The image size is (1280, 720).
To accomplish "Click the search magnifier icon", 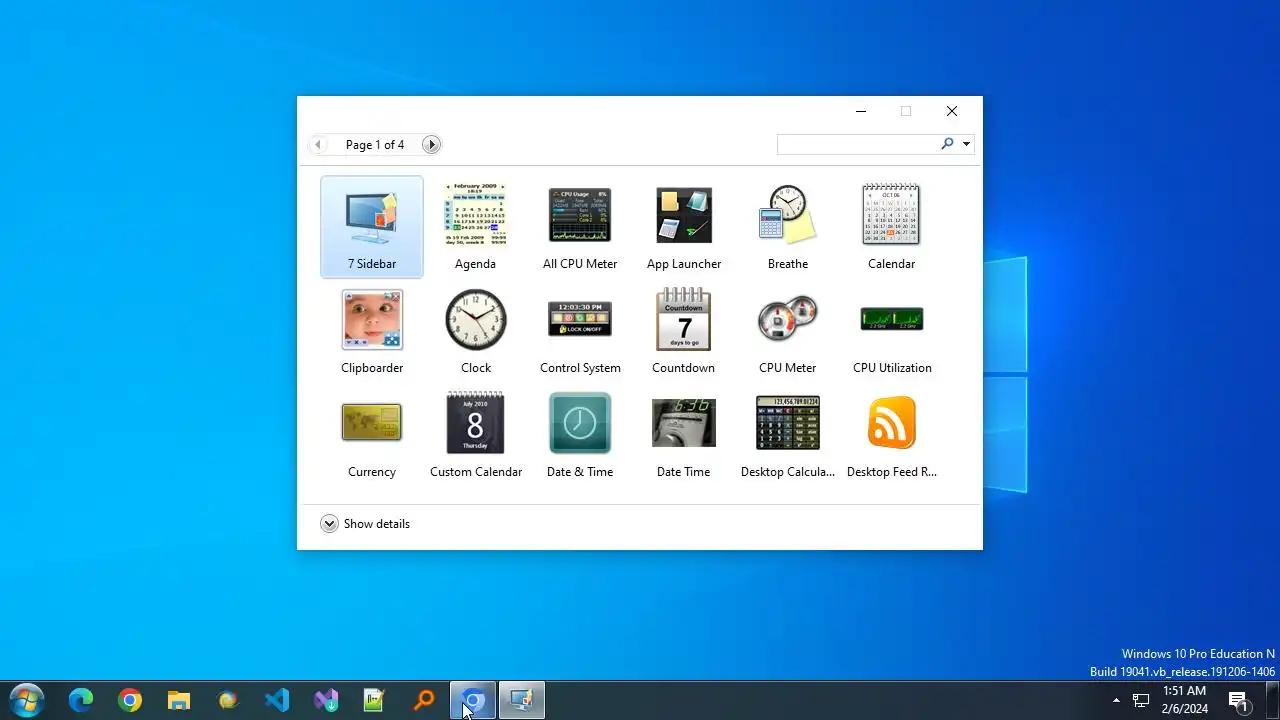I will click(x=947, y=144).
